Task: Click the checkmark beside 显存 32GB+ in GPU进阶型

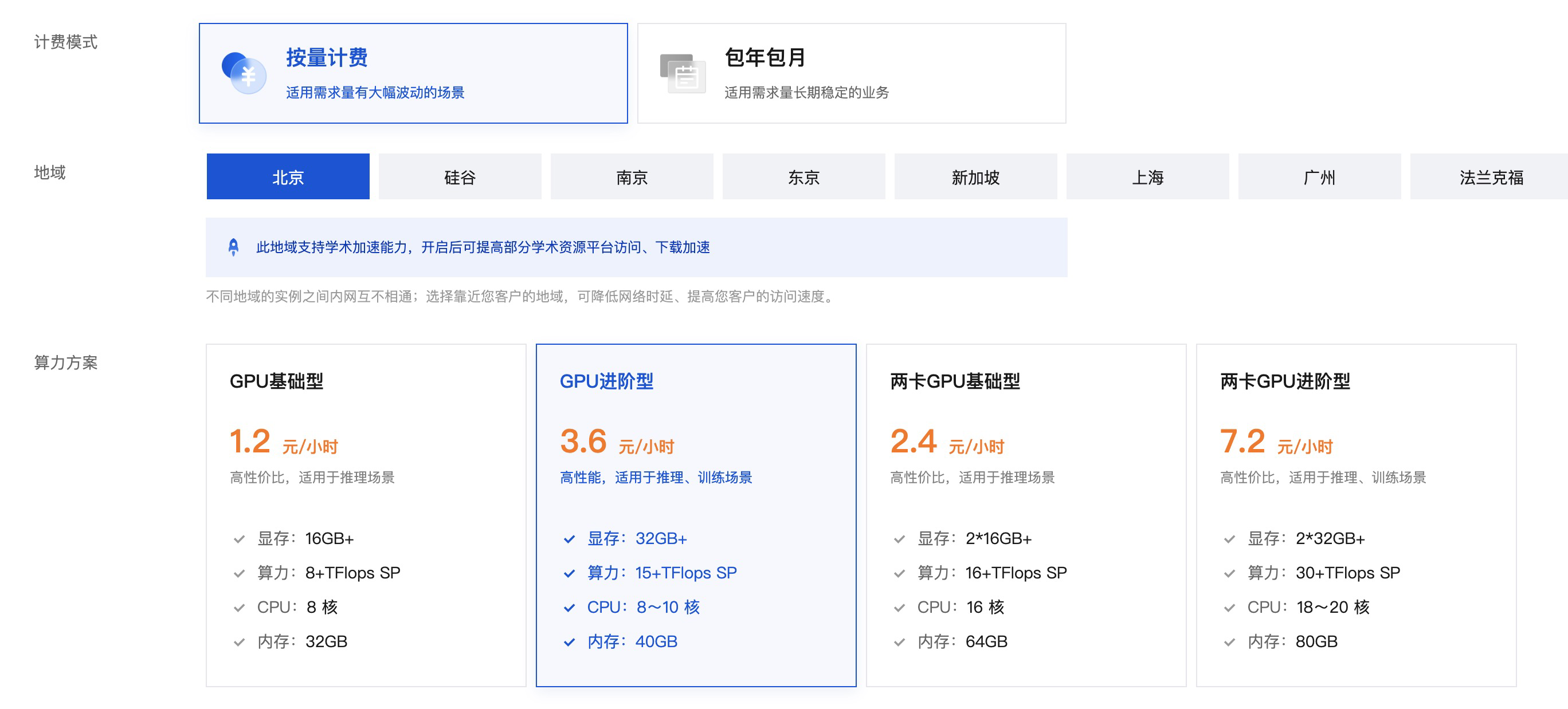Action: [570, 539]
